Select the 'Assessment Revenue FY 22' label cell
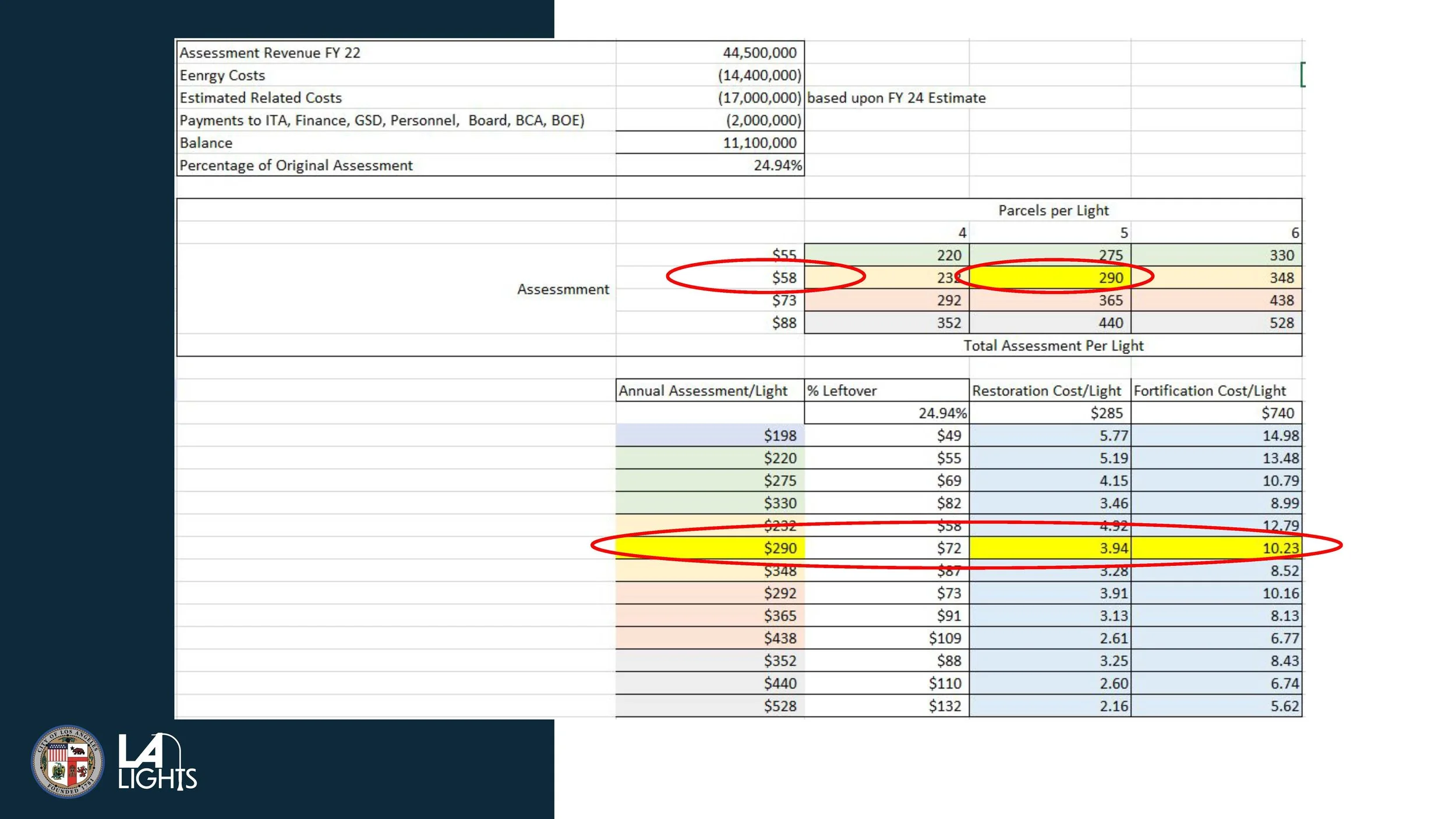This screenshot has height=819, width=1456. (x=396, y=52)
